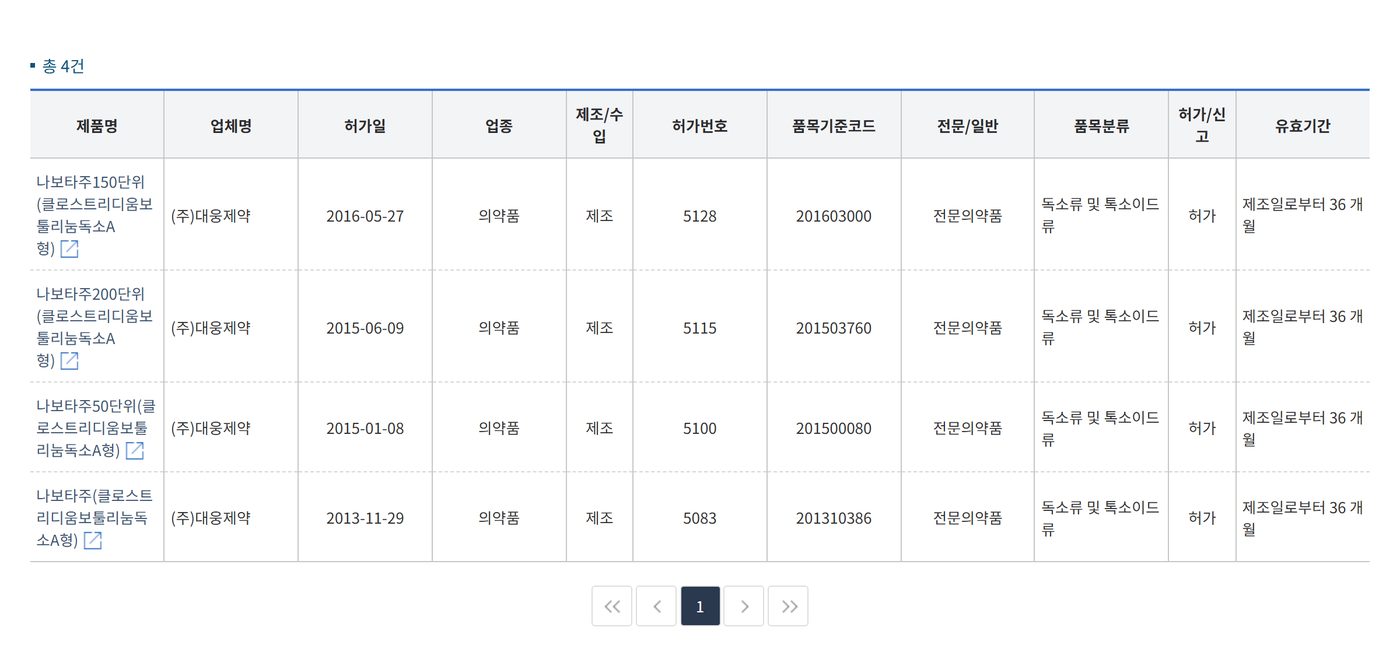Viewport: 1400px width, 652px height.
Task: Open the 나보타주 link with permit number 5083
Action: tap(94, 518)
